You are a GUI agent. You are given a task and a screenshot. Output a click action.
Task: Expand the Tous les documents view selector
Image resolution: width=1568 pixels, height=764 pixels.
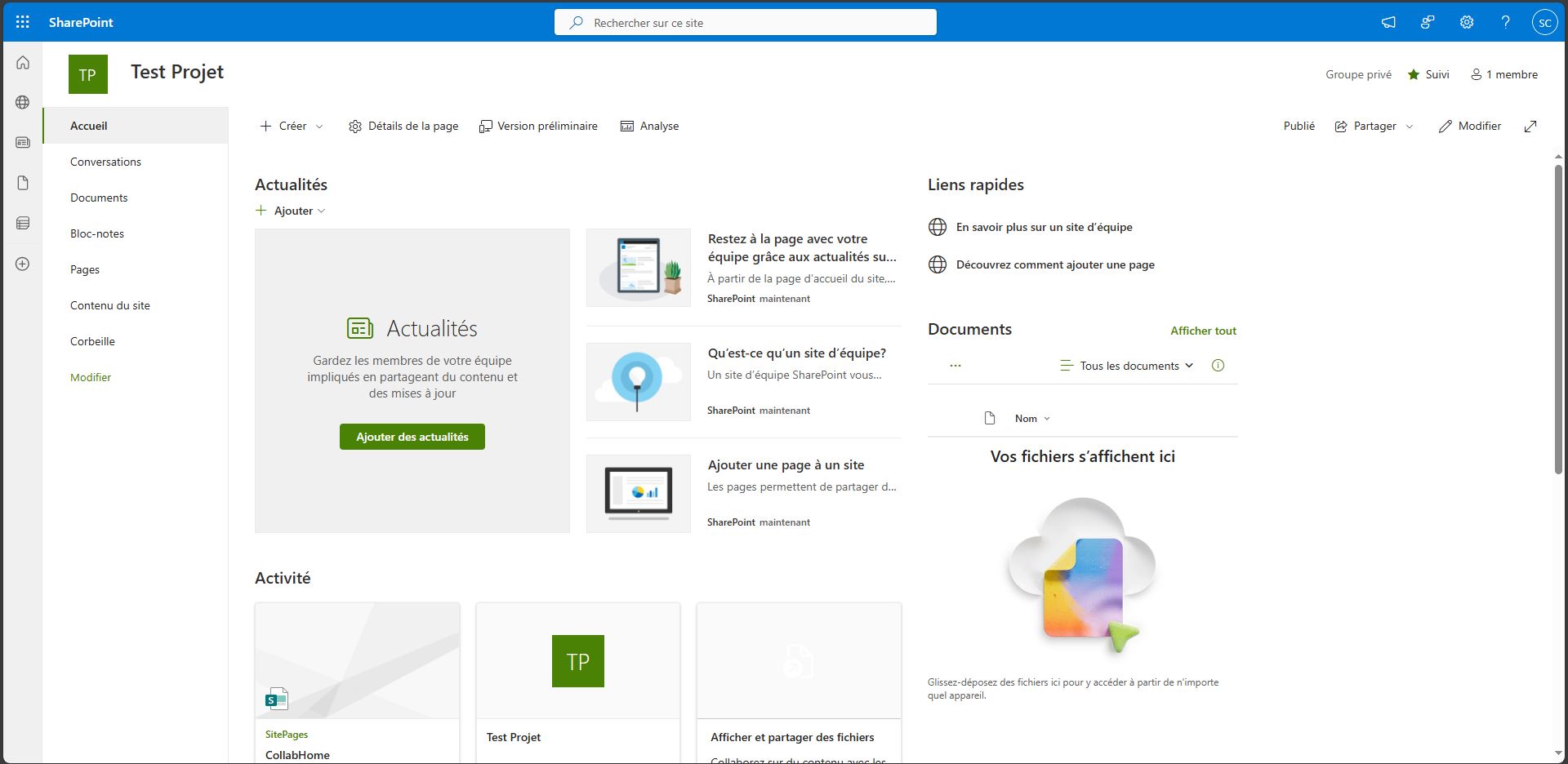[x=1127, y=366]
